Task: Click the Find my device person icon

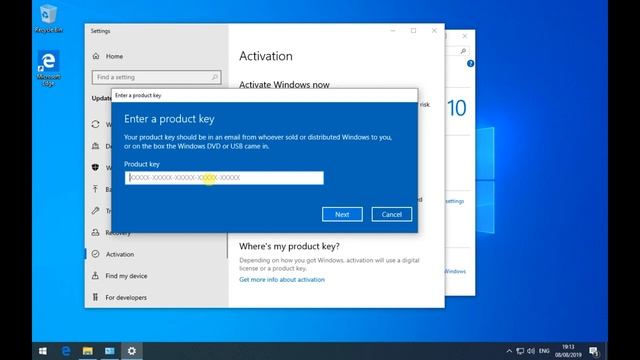Action: click(96, 276)
